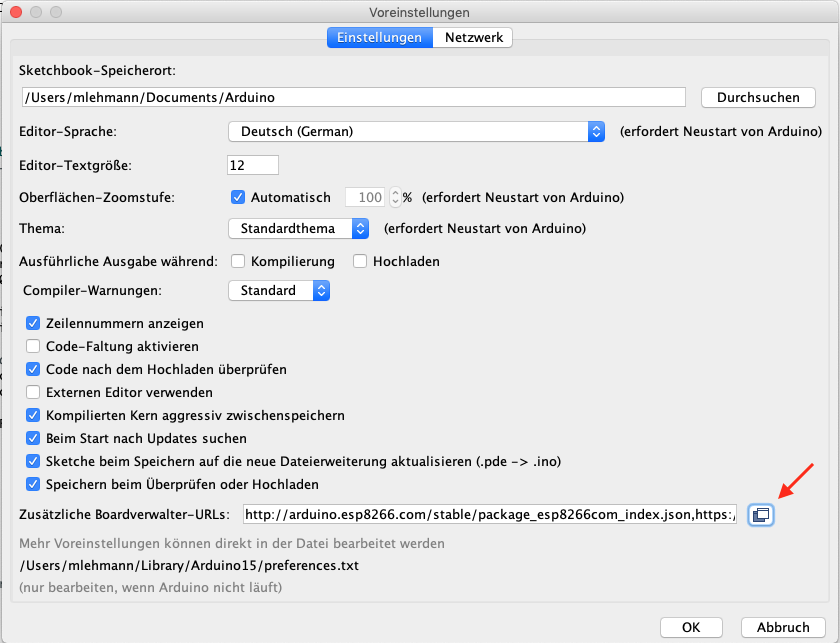Viewport: 840px width, 643px height.
Task: Enable verbose output for Kompilierung
Action: click(x=238, y=261)
